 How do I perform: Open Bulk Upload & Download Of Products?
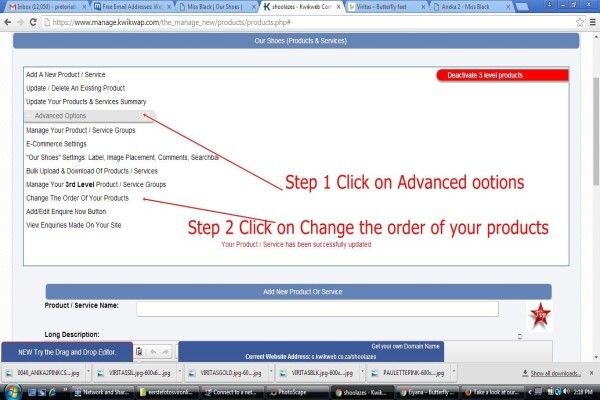tap(92, 171)
